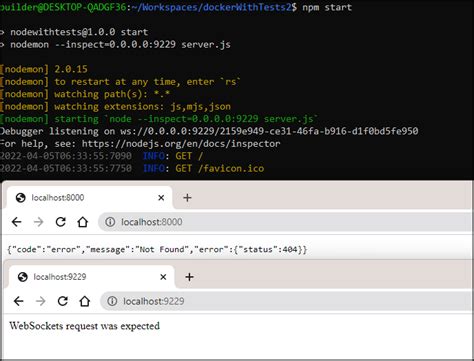The height and width of the screenshot is (361, 474).
Task: Go back in the localhost:9229 browser window
Action: tap(19, 301)
